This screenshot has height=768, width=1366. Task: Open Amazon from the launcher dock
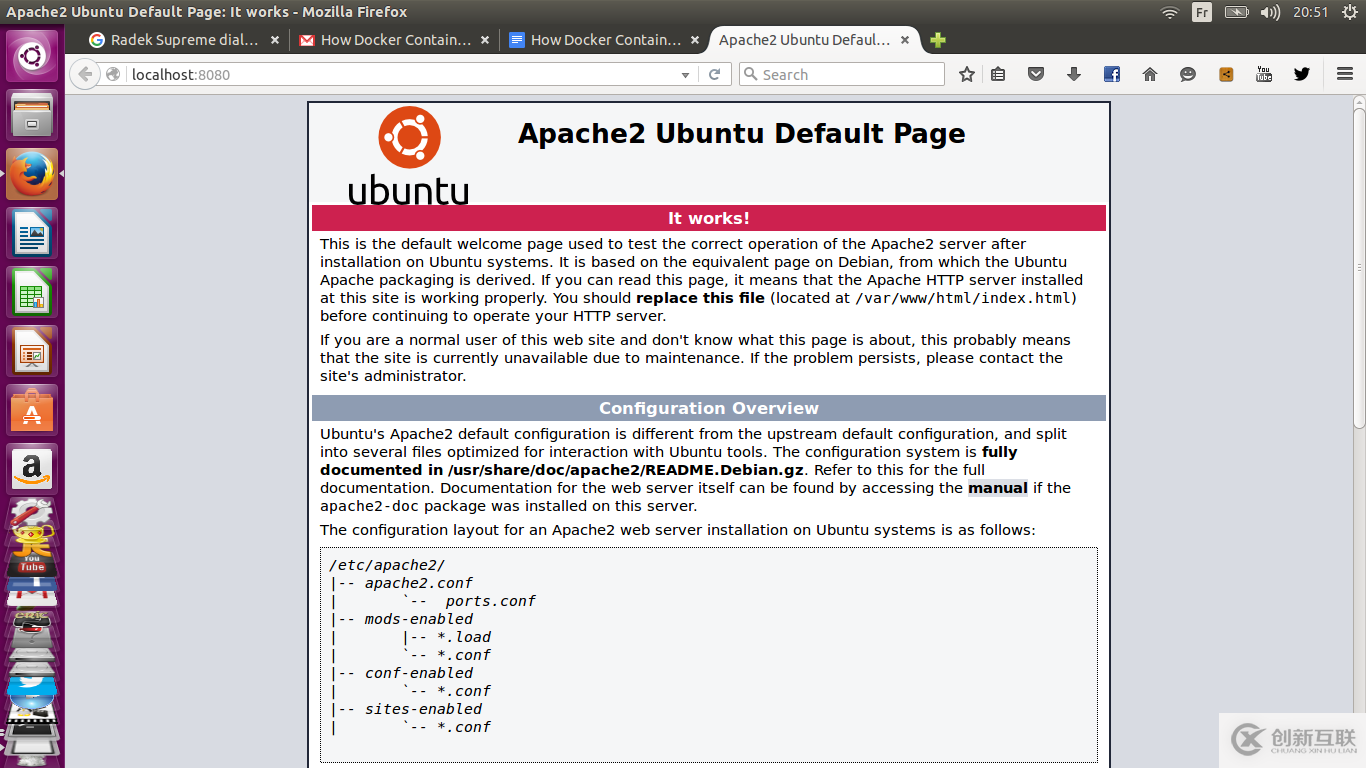[x=32, y=468]
